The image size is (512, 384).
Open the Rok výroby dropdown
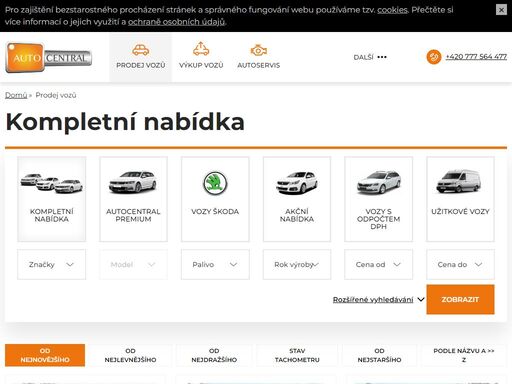[x=297, y=264]
